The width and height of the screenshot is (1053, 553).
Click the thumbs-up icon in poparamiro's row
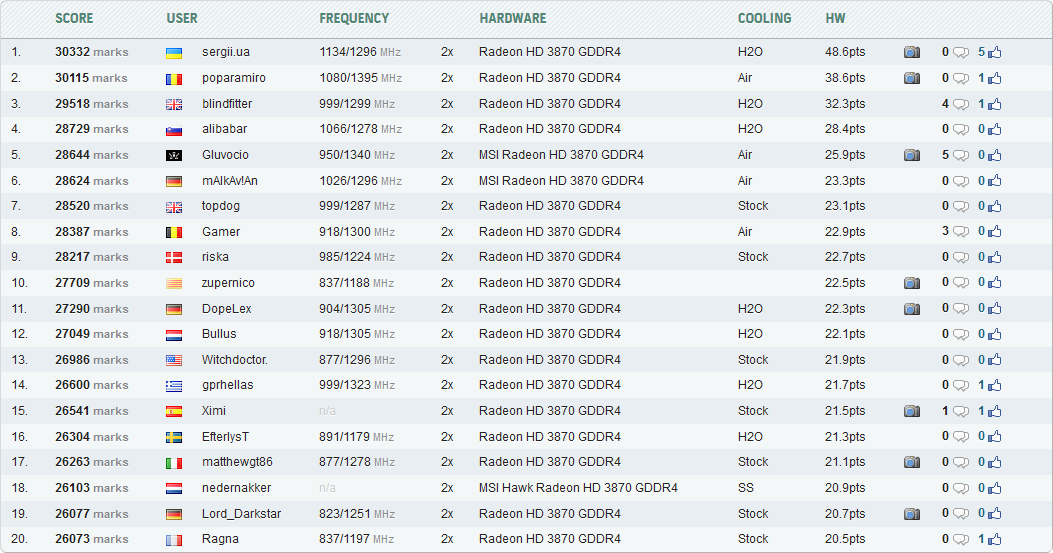tap(995, 78)
